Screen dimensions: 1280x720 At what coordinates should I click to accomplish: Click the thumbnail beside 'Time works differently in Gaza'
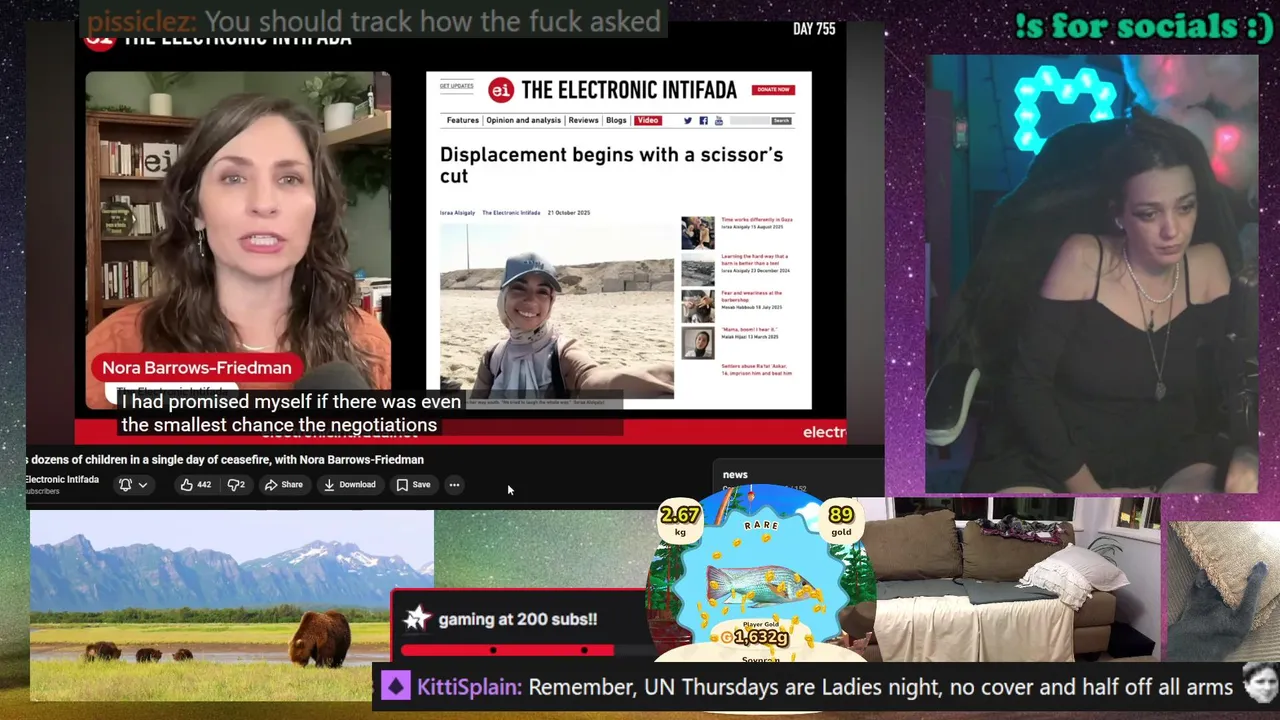click(698, 233)
